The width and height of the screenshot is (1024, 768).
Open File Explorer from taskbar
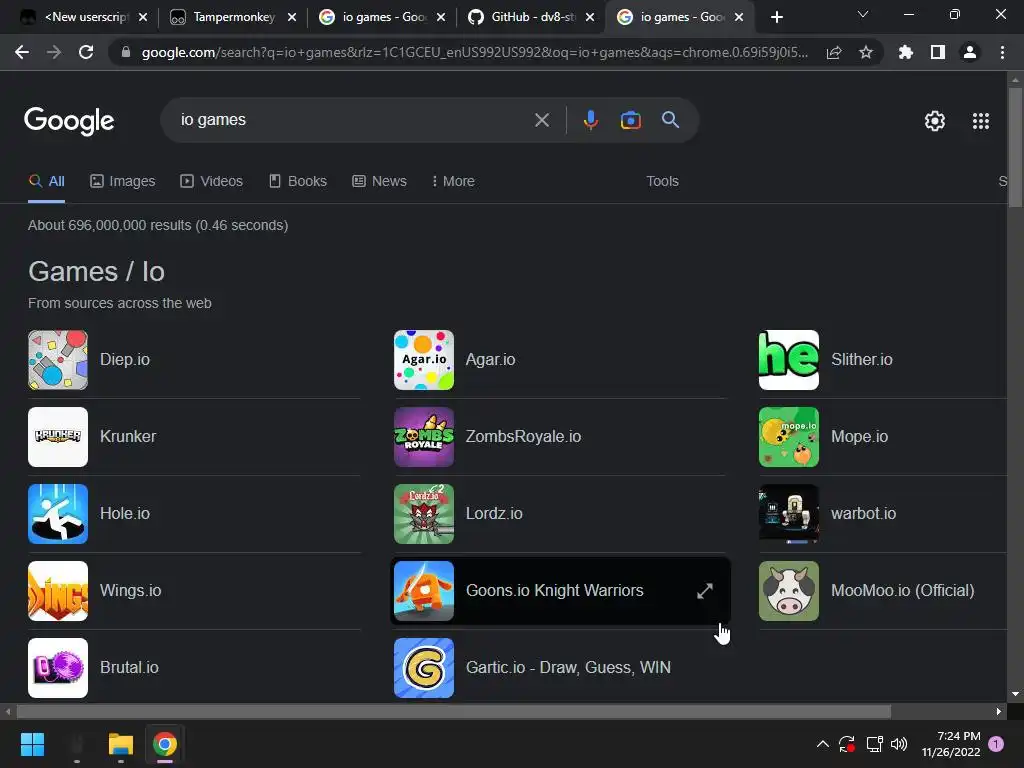click(121, 744)
